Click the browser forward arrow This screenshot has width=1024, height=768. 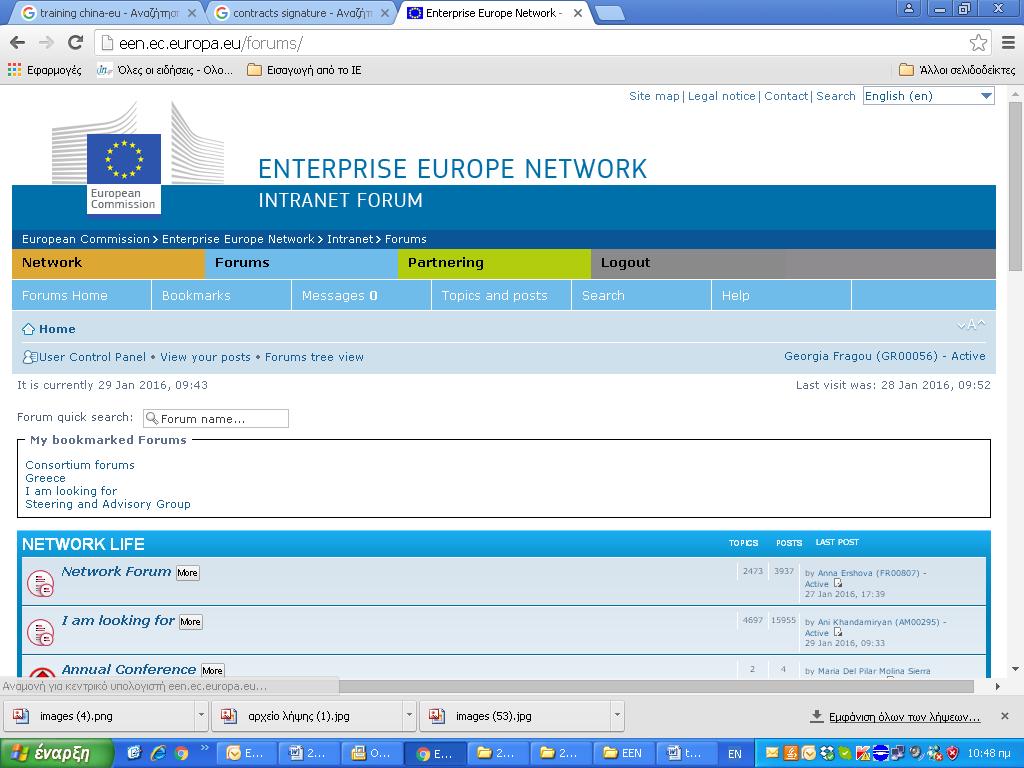pyautogui.click(x=46, y=43)
